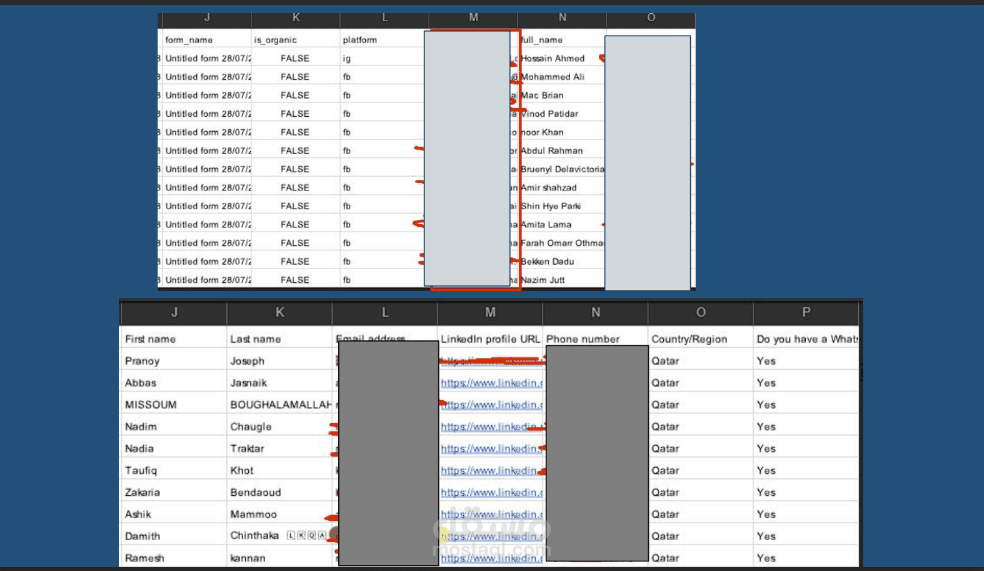The image size is (984, 571).
Task: Select the Mohammed Ali name cell
Action: [x=562, y=77]
